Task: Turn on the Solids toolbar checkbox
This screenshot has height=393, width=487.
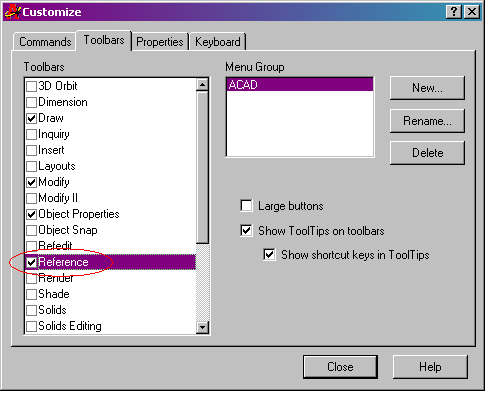Action: coord(31,310)
